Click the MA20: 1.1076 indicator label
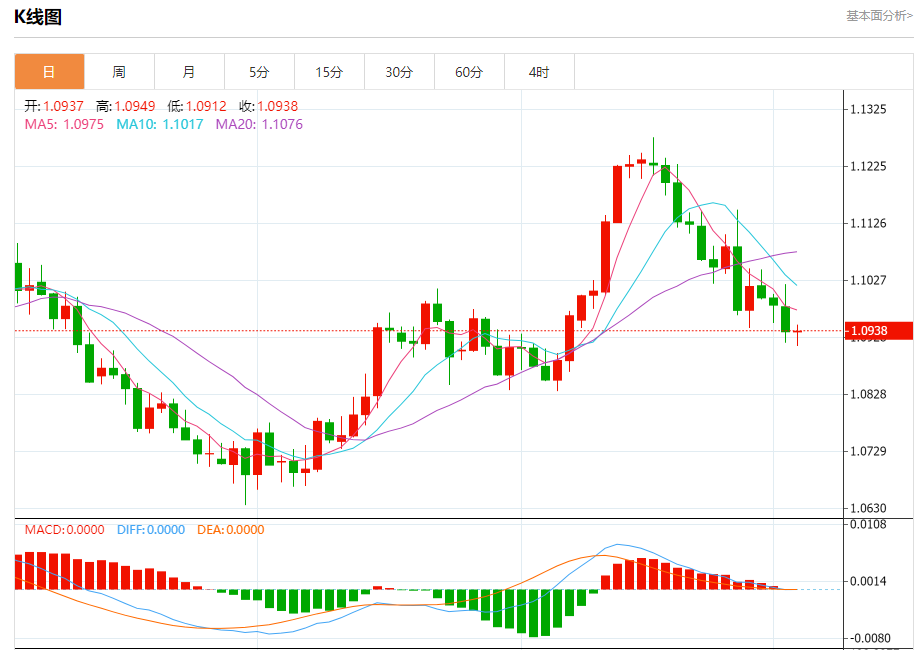The image size is (918, 650). [x=259, y=124]
